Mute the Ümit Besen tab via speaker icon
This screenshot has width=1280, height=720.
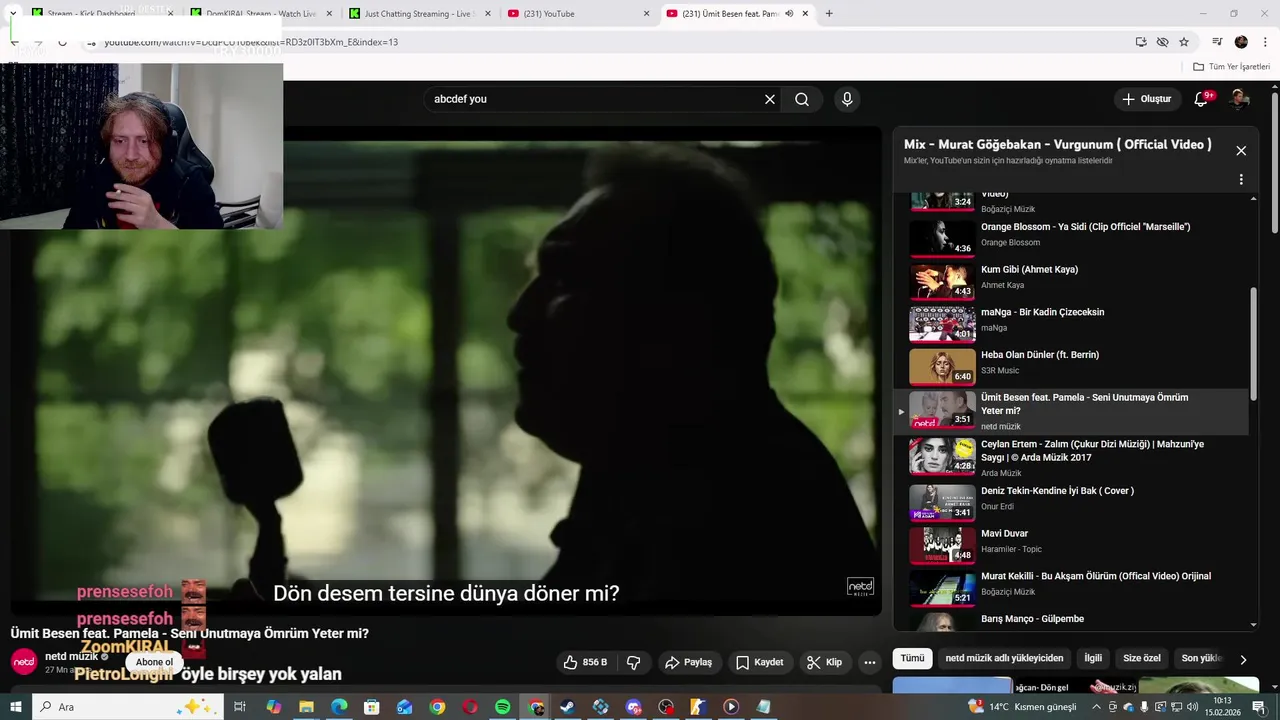[789, 14]
